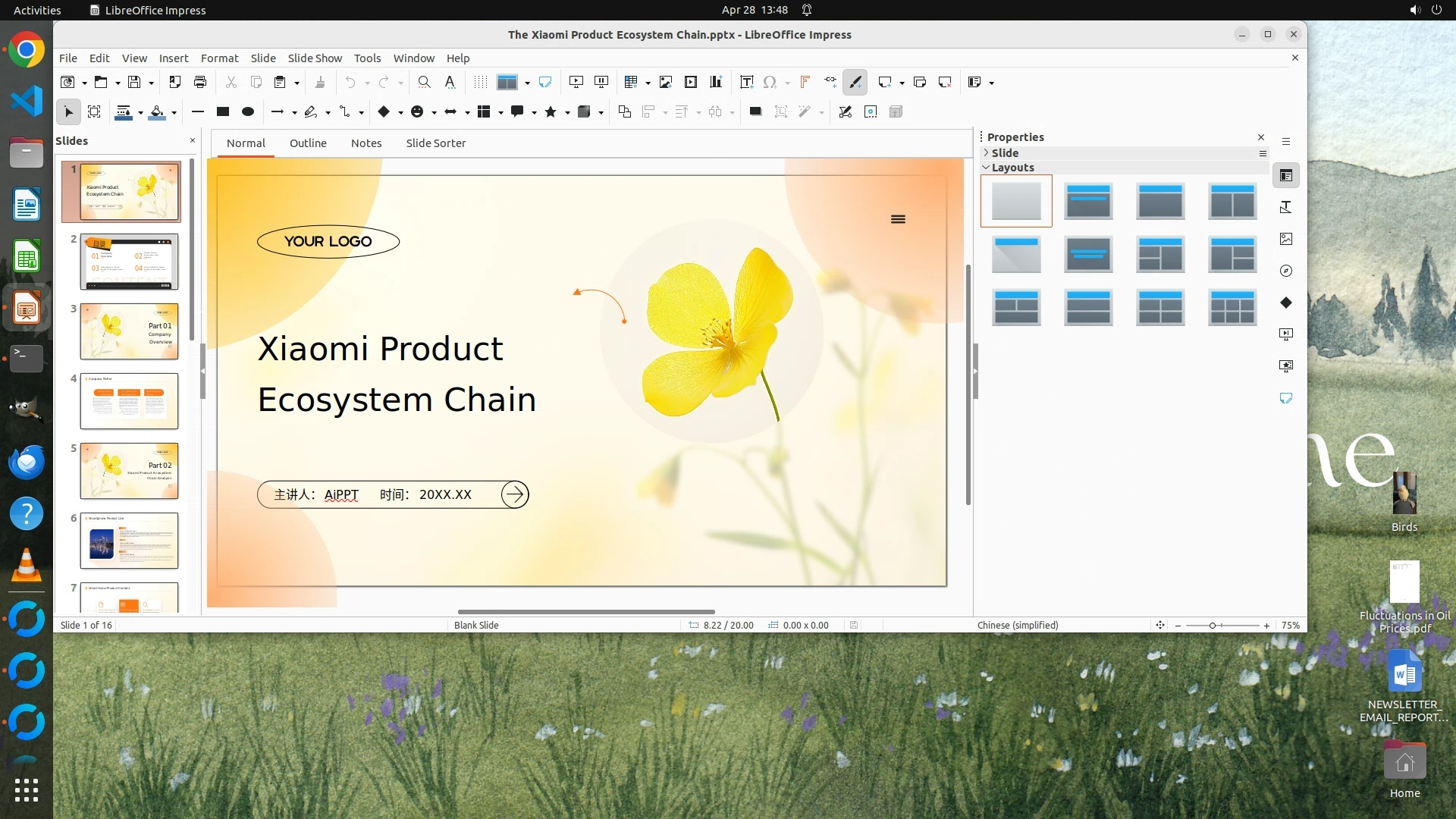This screenshot has height=819, width=1456.
Task: Click the Print icon in toolbar
Action: (200, 82)
